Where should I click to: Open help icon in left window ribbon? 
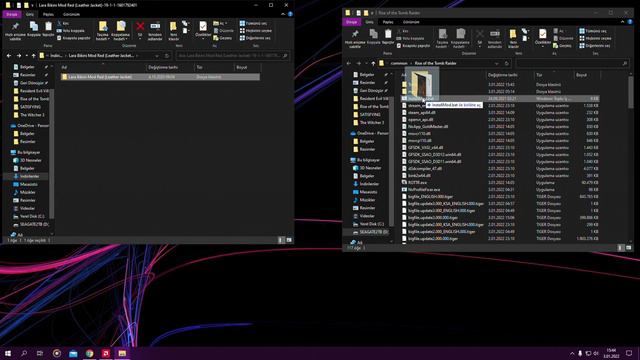click(290, 14)
